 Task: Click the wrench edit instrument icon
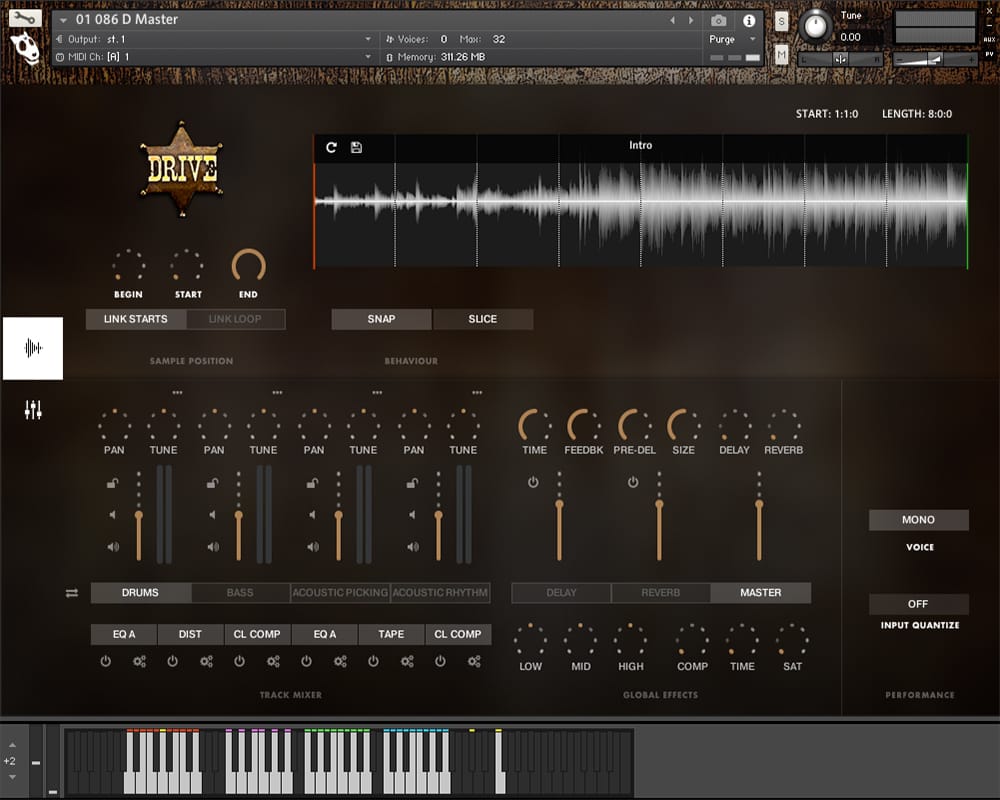(25, 17)
